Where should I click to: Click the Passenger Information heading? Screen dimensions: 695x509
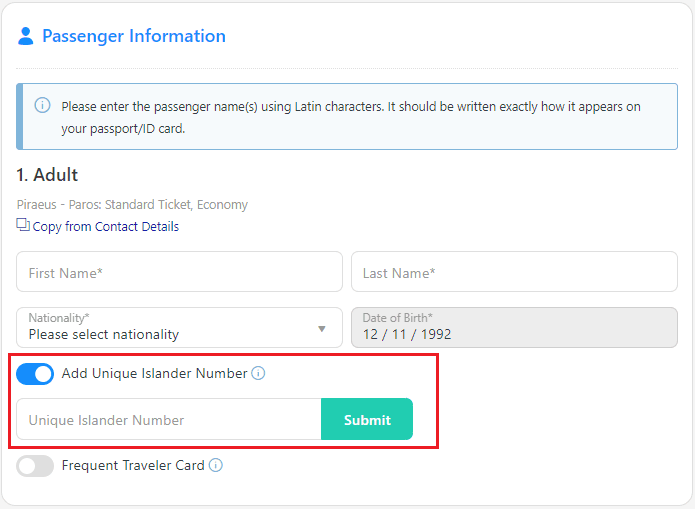click(134, 36)
